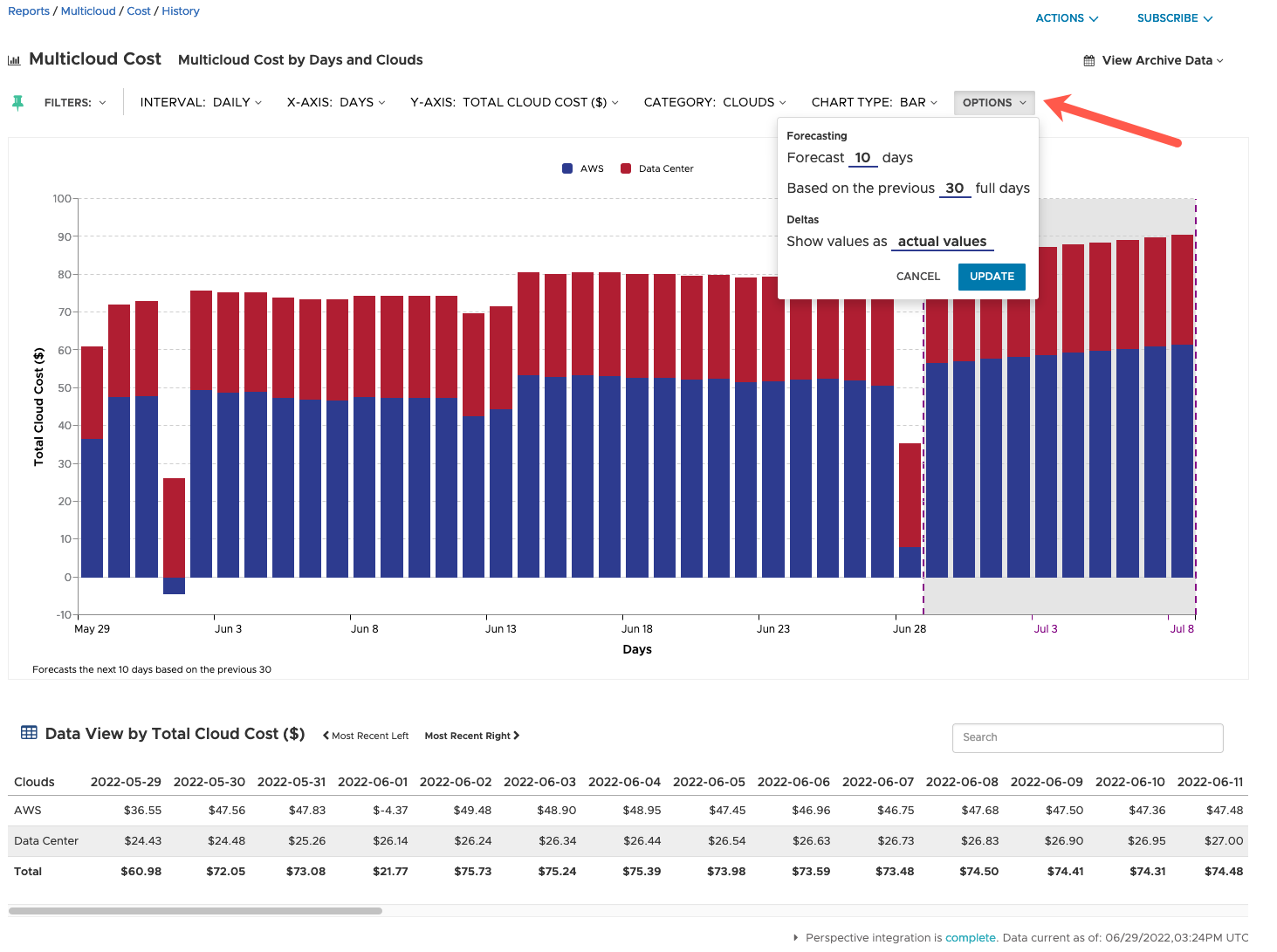Click the calendar icon beside View Archive Data

pos(1088,61)
